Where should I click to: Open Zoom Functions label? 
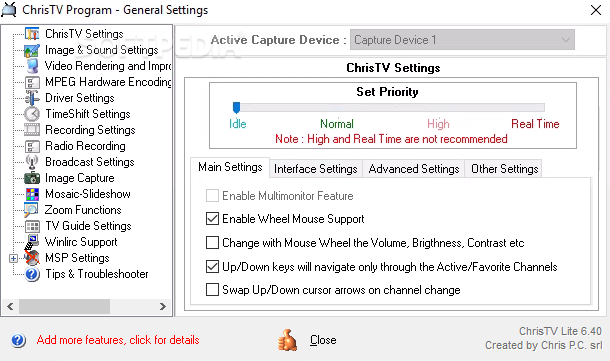(x=83, y=210)
